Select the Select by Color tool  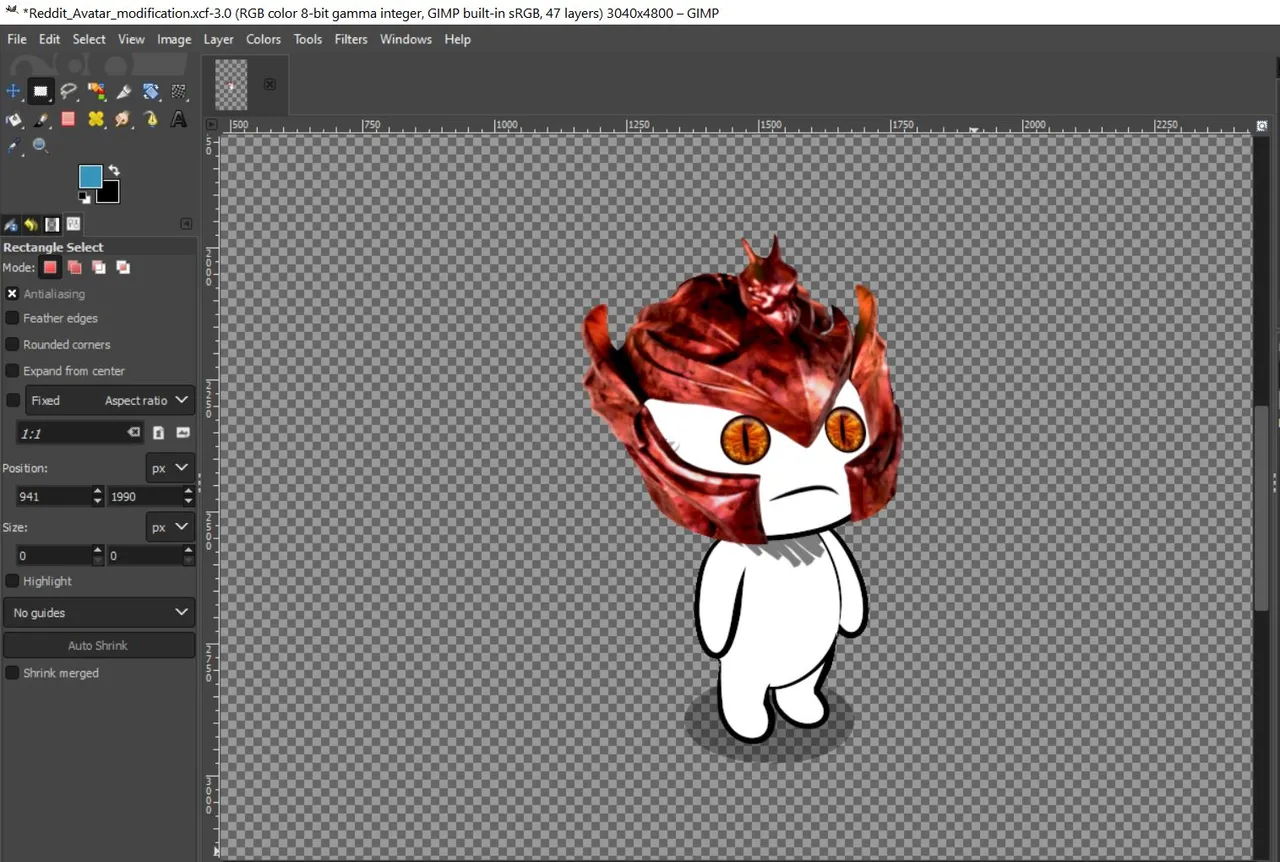(x=96, y=91)
